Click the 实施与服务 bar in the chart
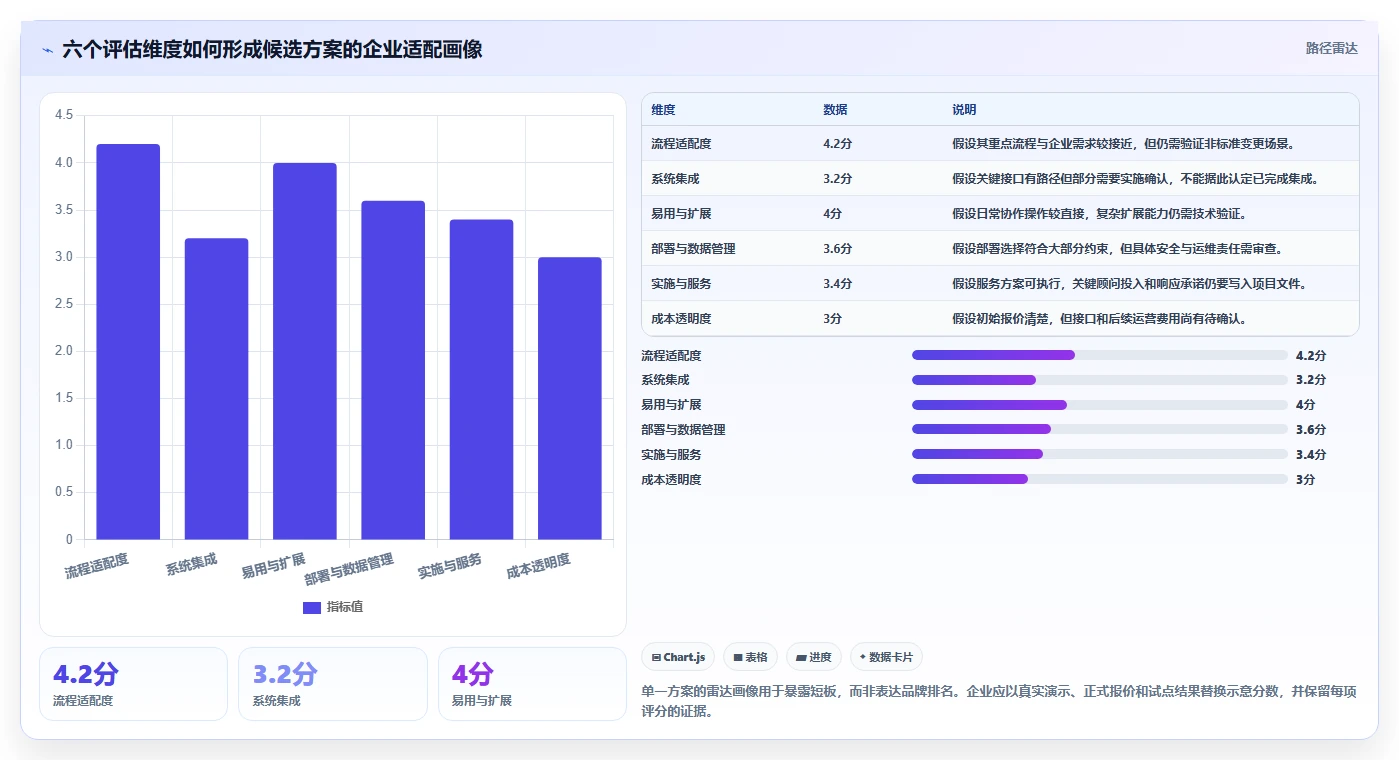The width and height of the screenshot is (1399, 760). pos(481,380)
